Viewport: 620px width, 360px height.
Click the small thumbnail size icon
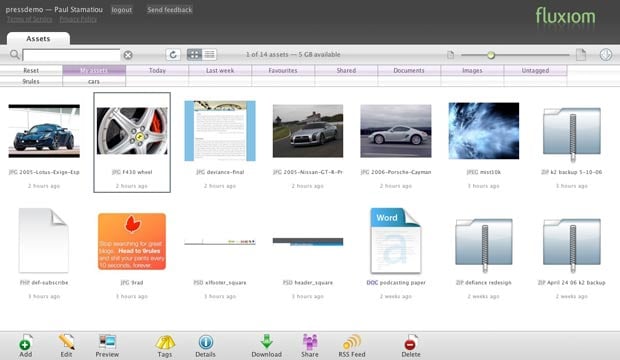450,55
